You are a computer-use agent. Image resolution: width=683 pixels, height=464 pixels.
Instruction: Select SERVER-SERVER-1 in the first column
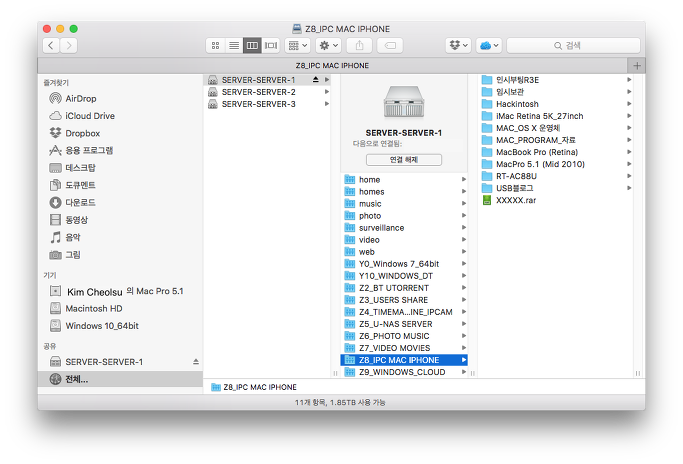tap(267, 80)
